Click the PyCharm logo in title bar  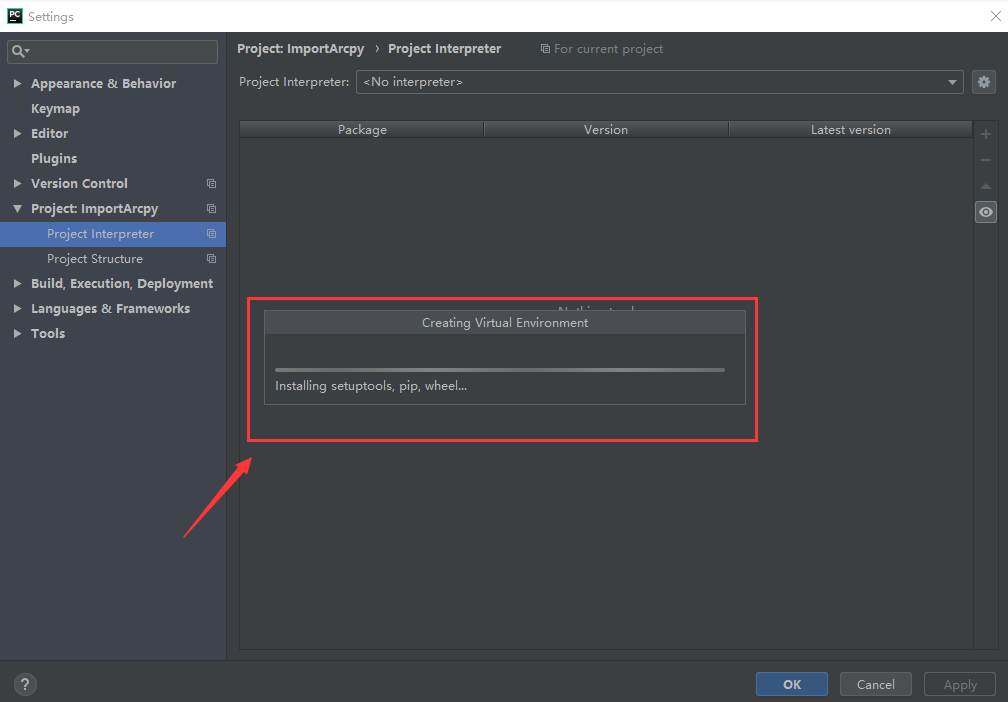click(x=14, y=16)
